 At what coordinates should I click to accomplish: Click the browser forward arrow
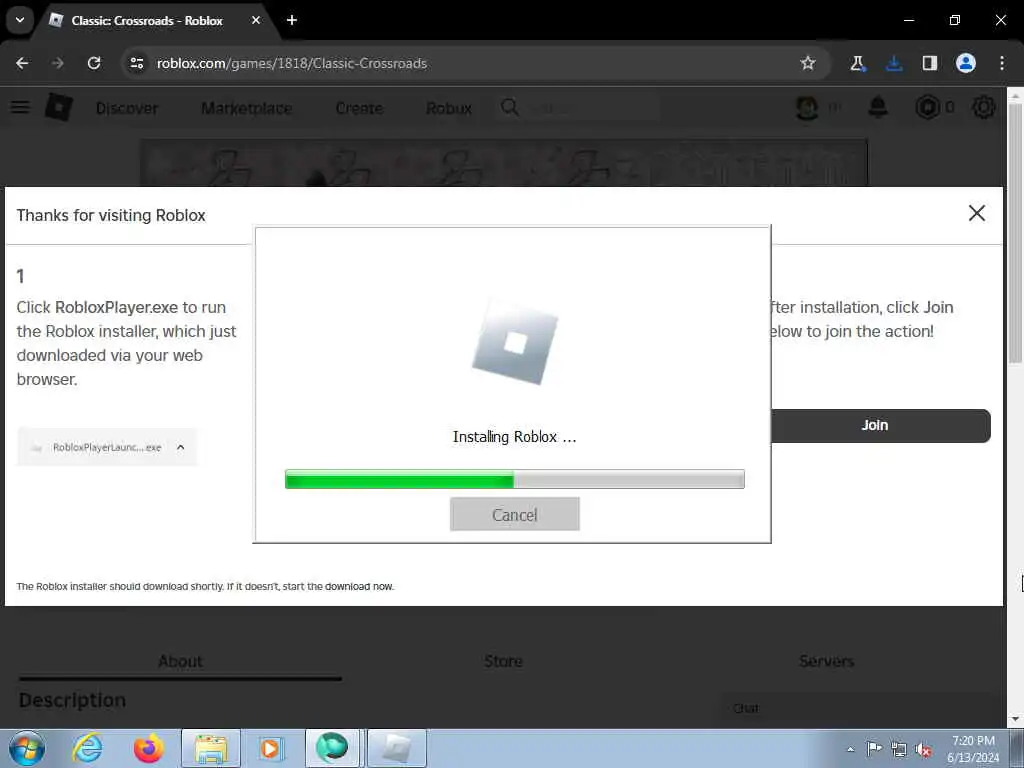pos(58,63)
